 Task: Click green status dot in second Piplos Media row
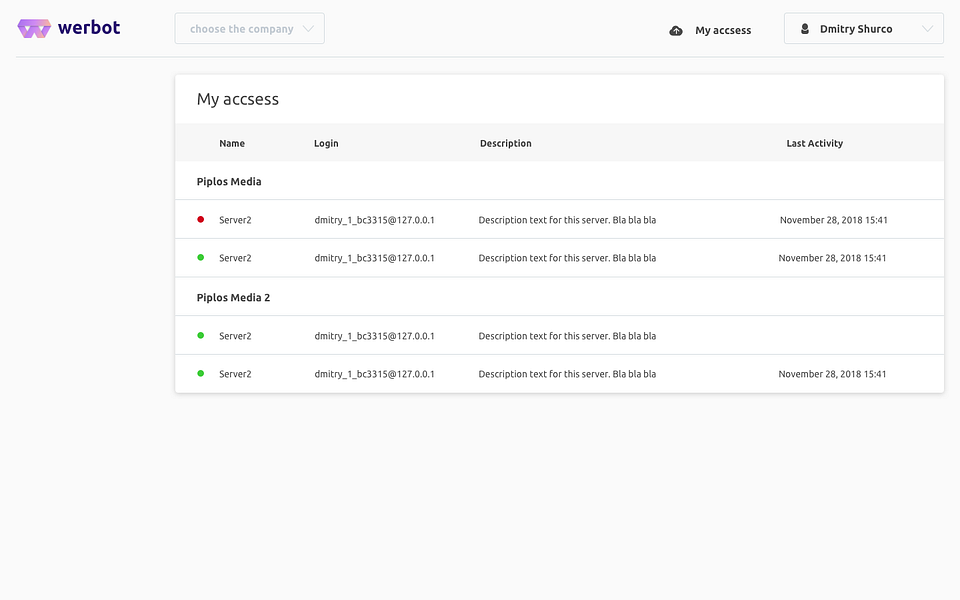click(x=200, y=258)
